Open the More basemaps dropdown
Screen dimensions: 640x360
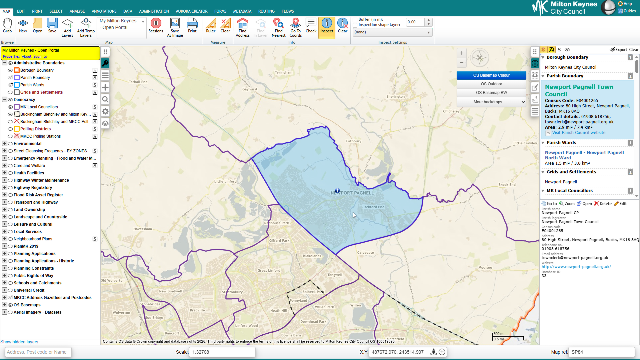pyautogui.click(x=491, y=102)
